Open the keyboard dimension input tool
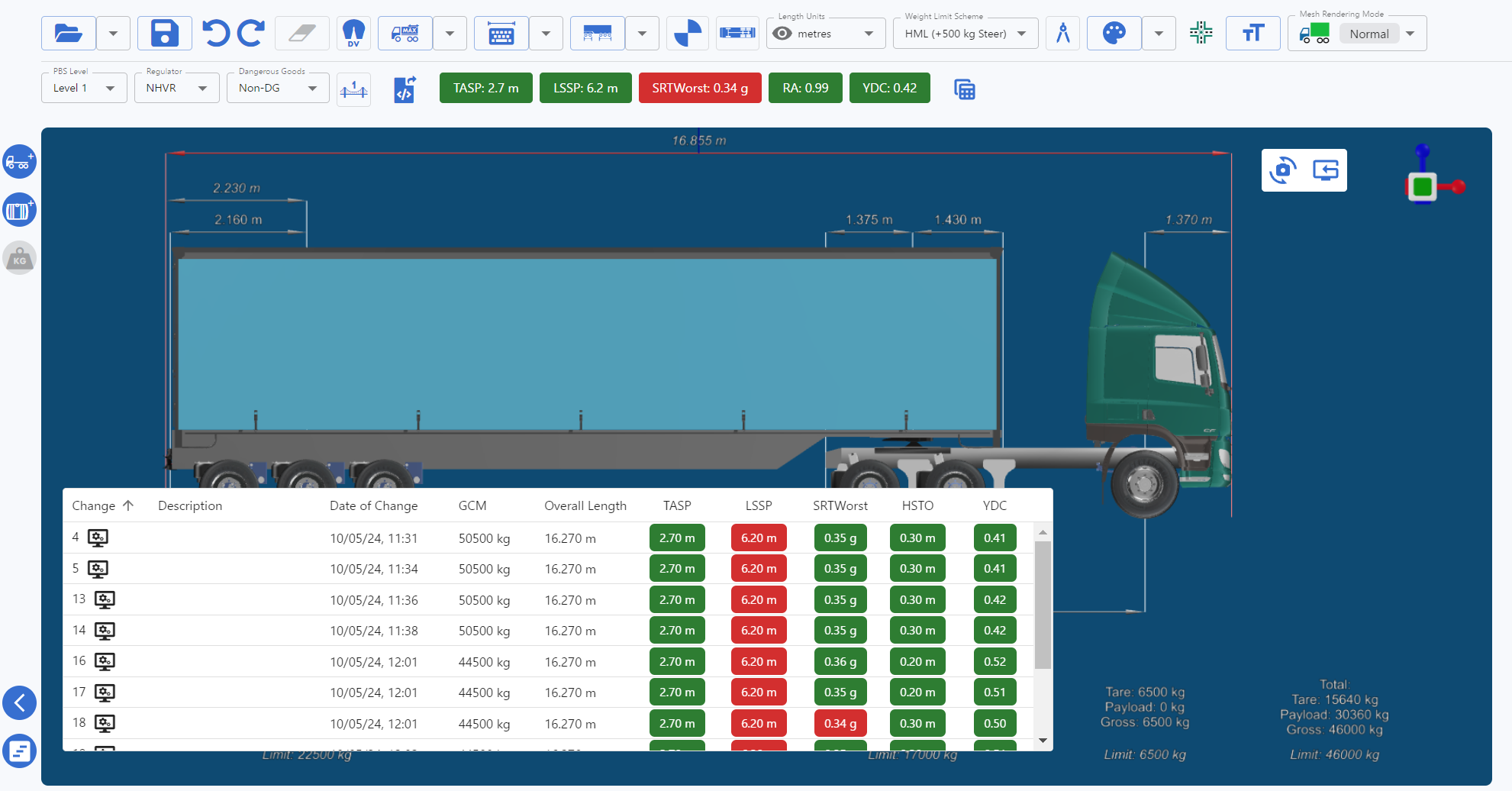Image resolution: width=1512 pixels, height=791 pixels. click(501, 34)
